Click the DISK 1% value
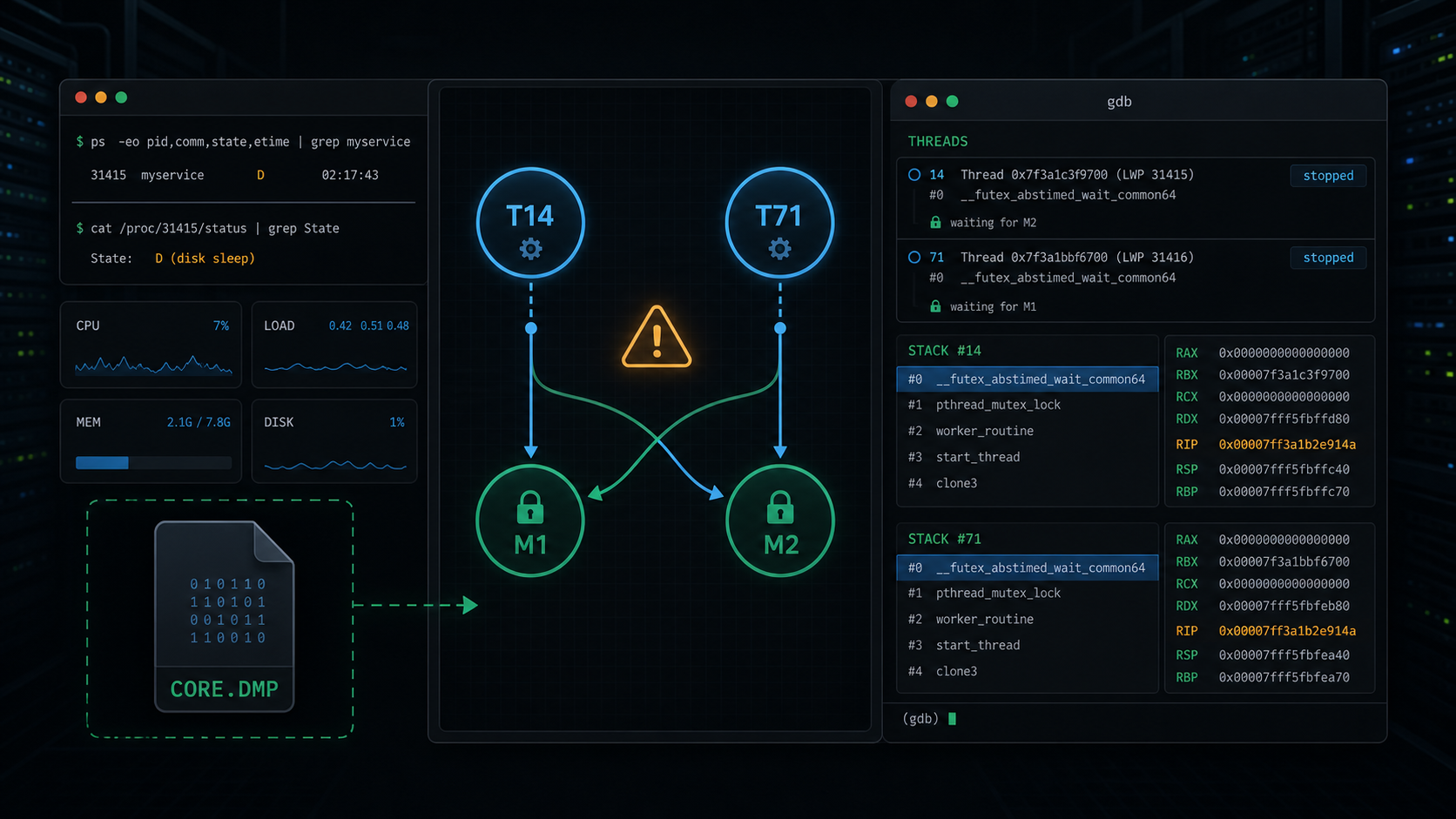Viewport: 1456px width, 819px height. [x=397, y=422]
